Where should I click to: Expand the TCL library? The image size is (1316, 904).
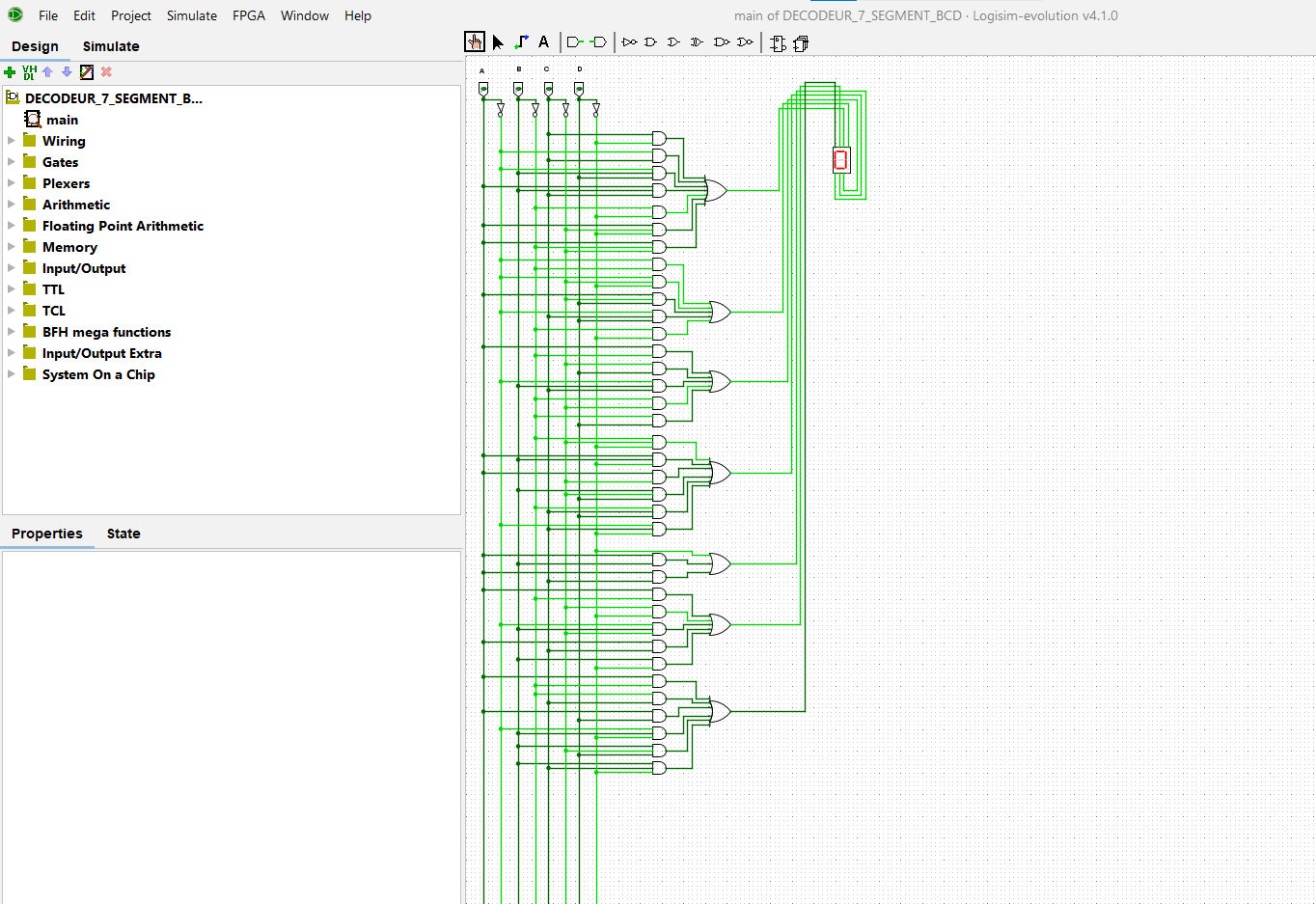pyautogui.click(x=12, y=311)
